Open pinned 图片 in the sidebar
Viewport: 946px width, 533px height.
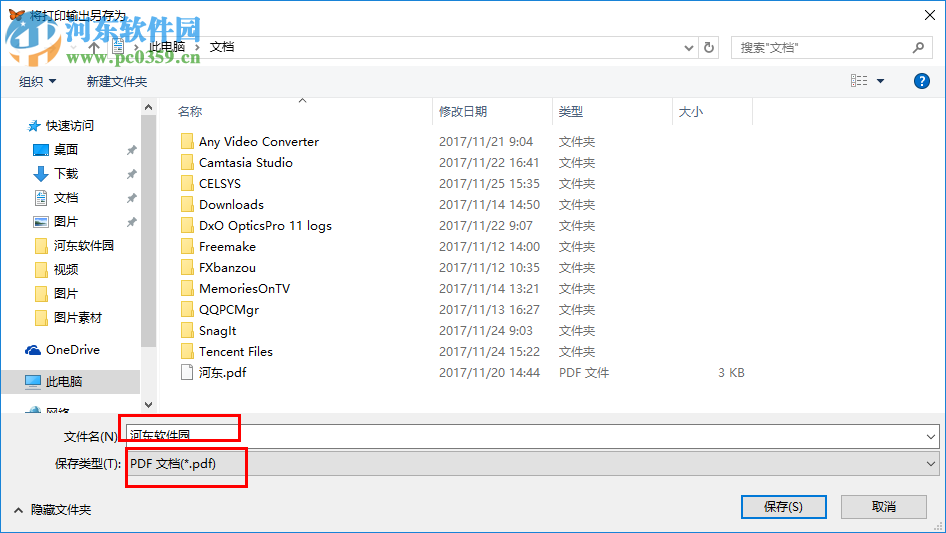pos(66,222)
